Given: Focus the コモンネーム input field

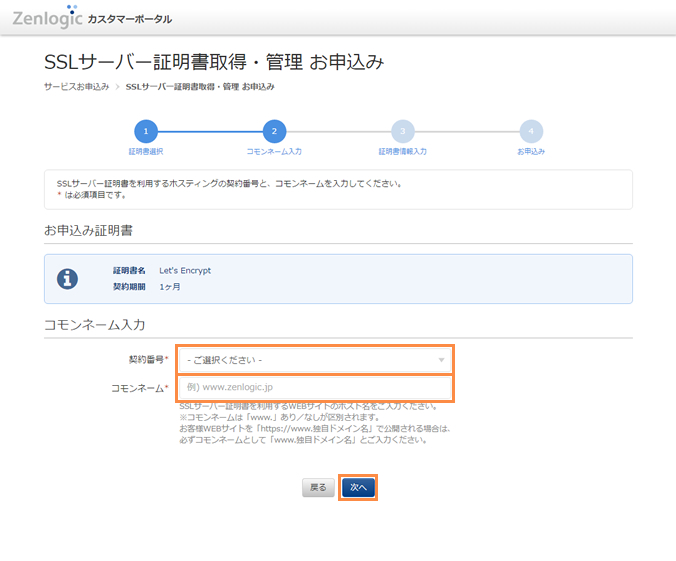Looking at the screenshot, I should point(315,387).
